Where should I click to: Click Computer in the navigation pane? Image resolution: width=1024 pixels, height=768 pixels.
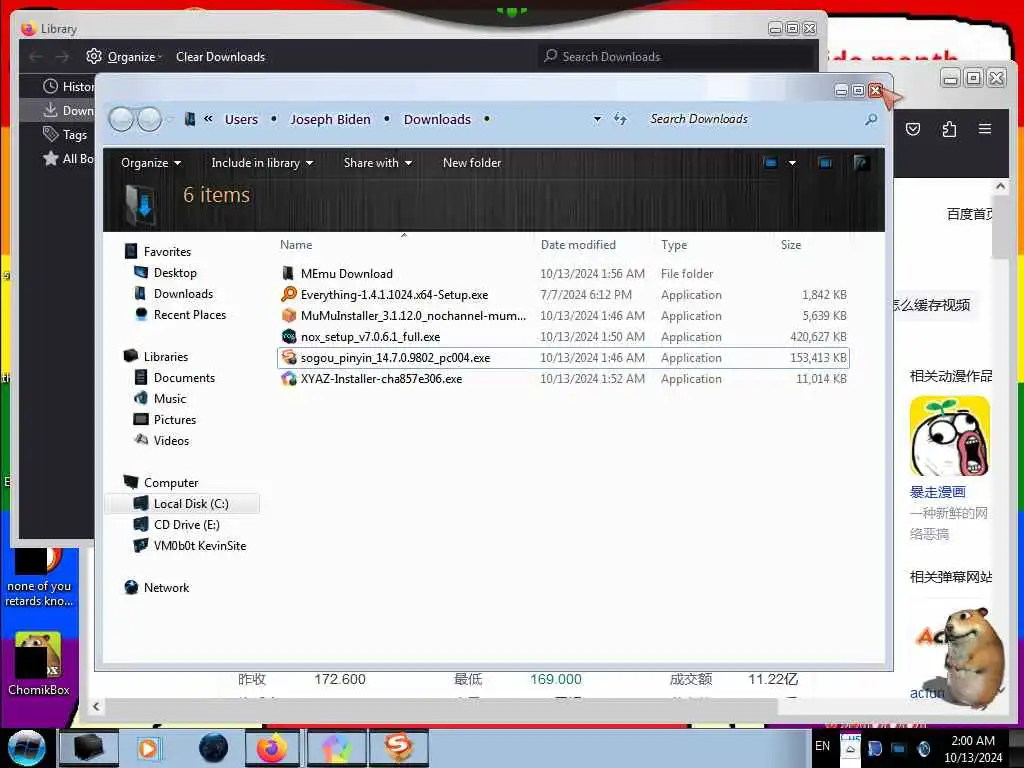tap(171, 483)
